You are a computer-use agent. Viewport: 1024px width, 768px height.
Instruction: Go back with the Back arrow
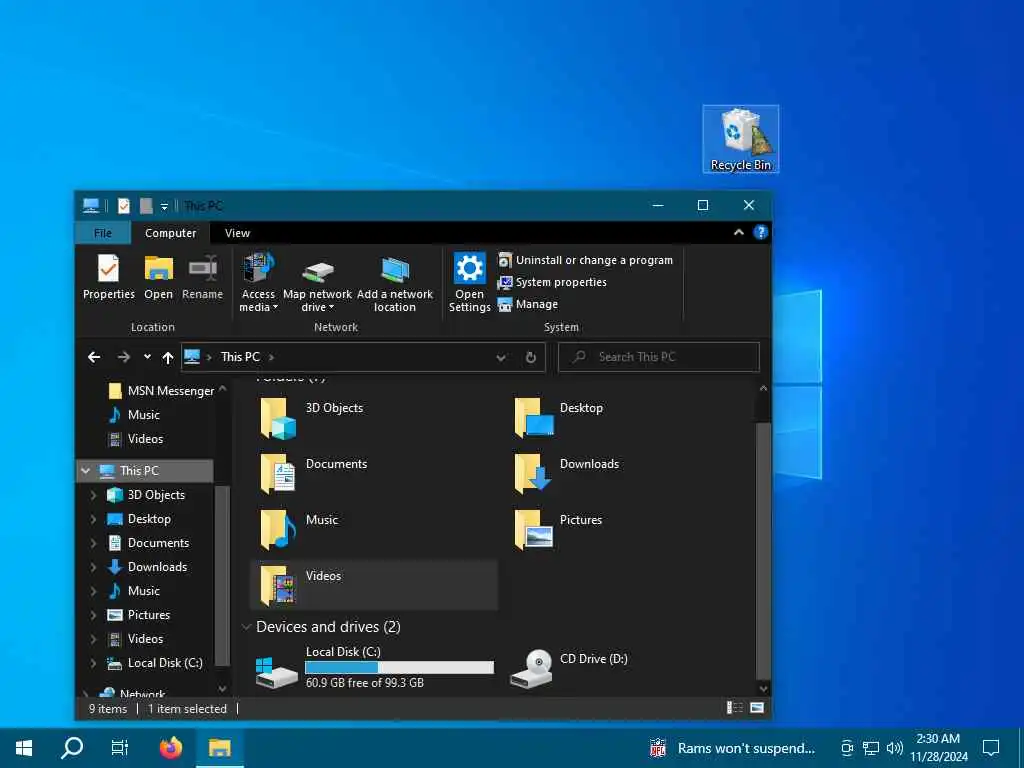(94, 357)
